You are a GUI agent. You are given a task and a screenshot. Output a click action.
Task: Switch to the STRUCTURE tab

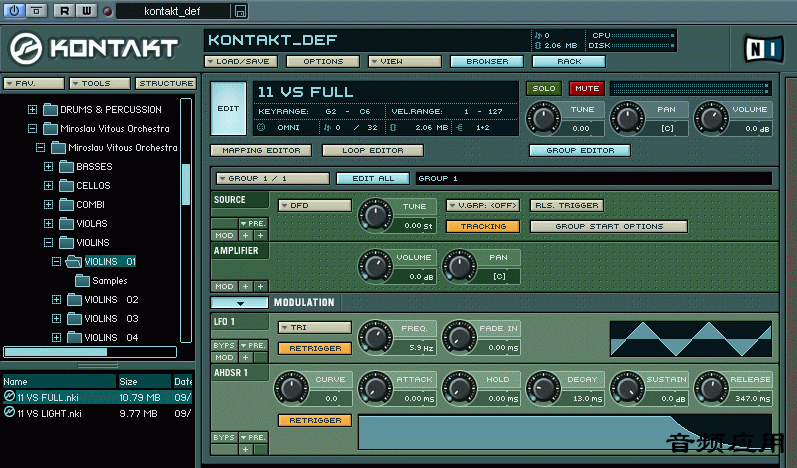click(x=166, y=83)
